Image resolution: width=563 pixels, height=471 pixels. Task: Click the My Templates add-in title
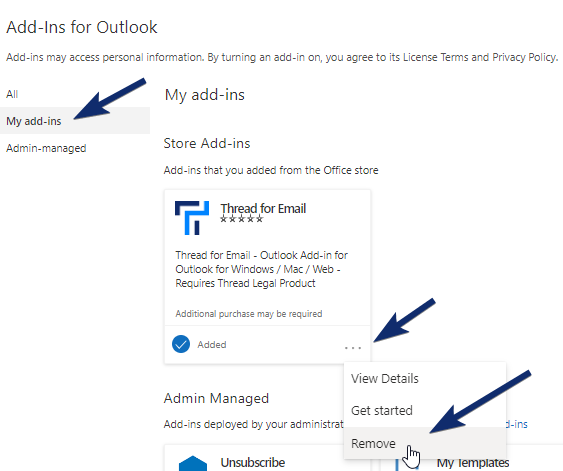point(473,463)
